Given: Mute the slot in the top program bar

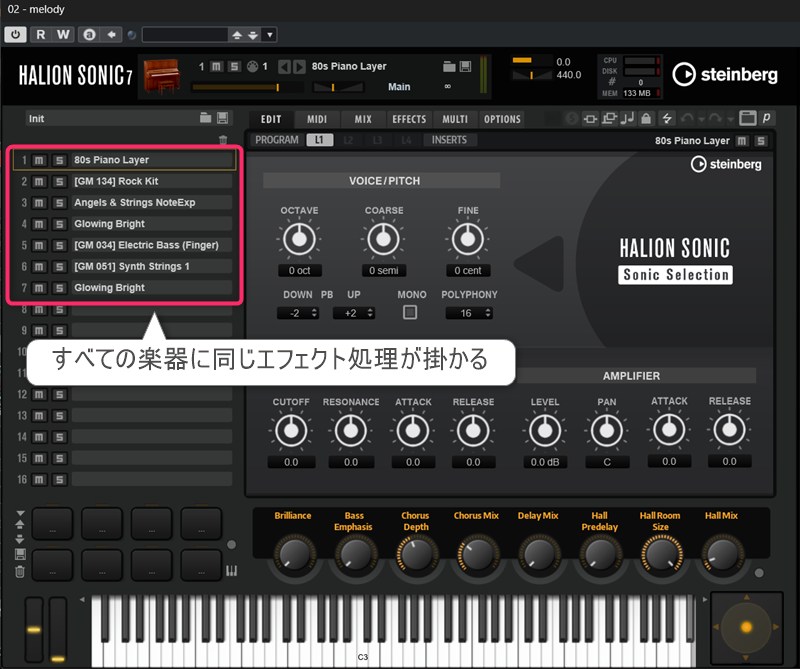Looking at the screenshot, I should (x=216, y=66).
